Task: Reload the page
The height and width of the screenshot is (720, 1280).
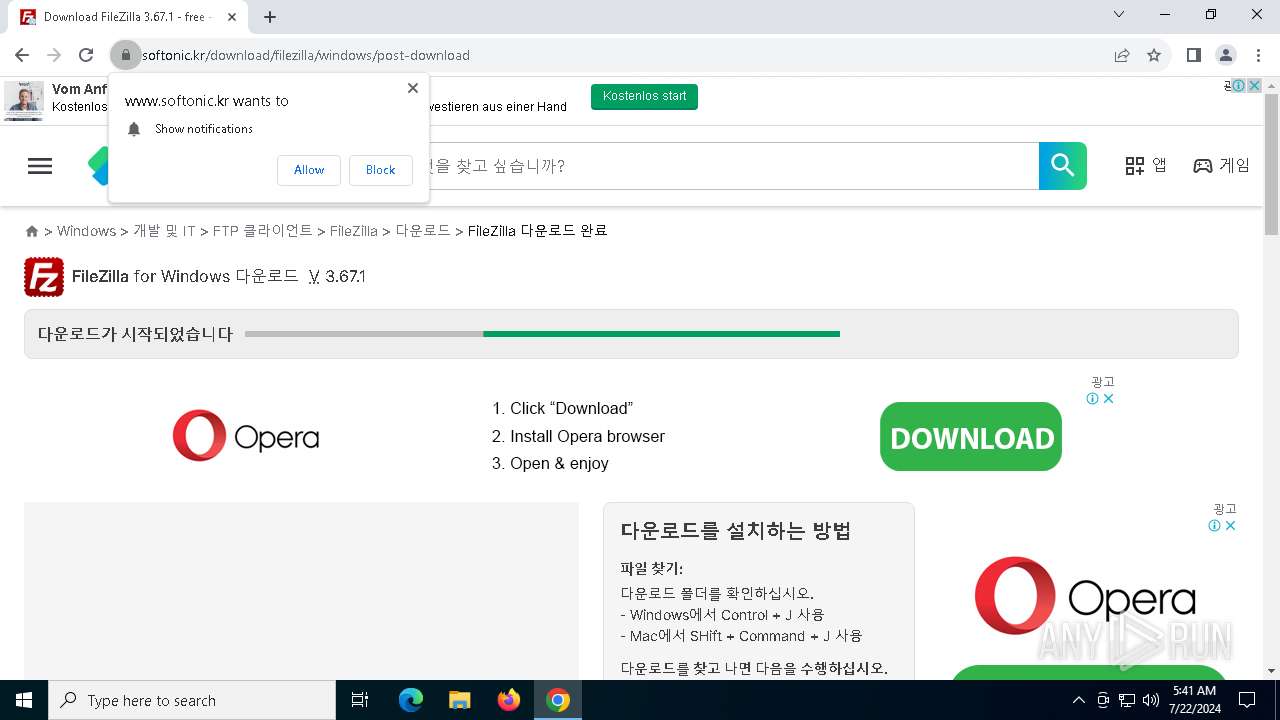Action: click(x=86, y=55)
